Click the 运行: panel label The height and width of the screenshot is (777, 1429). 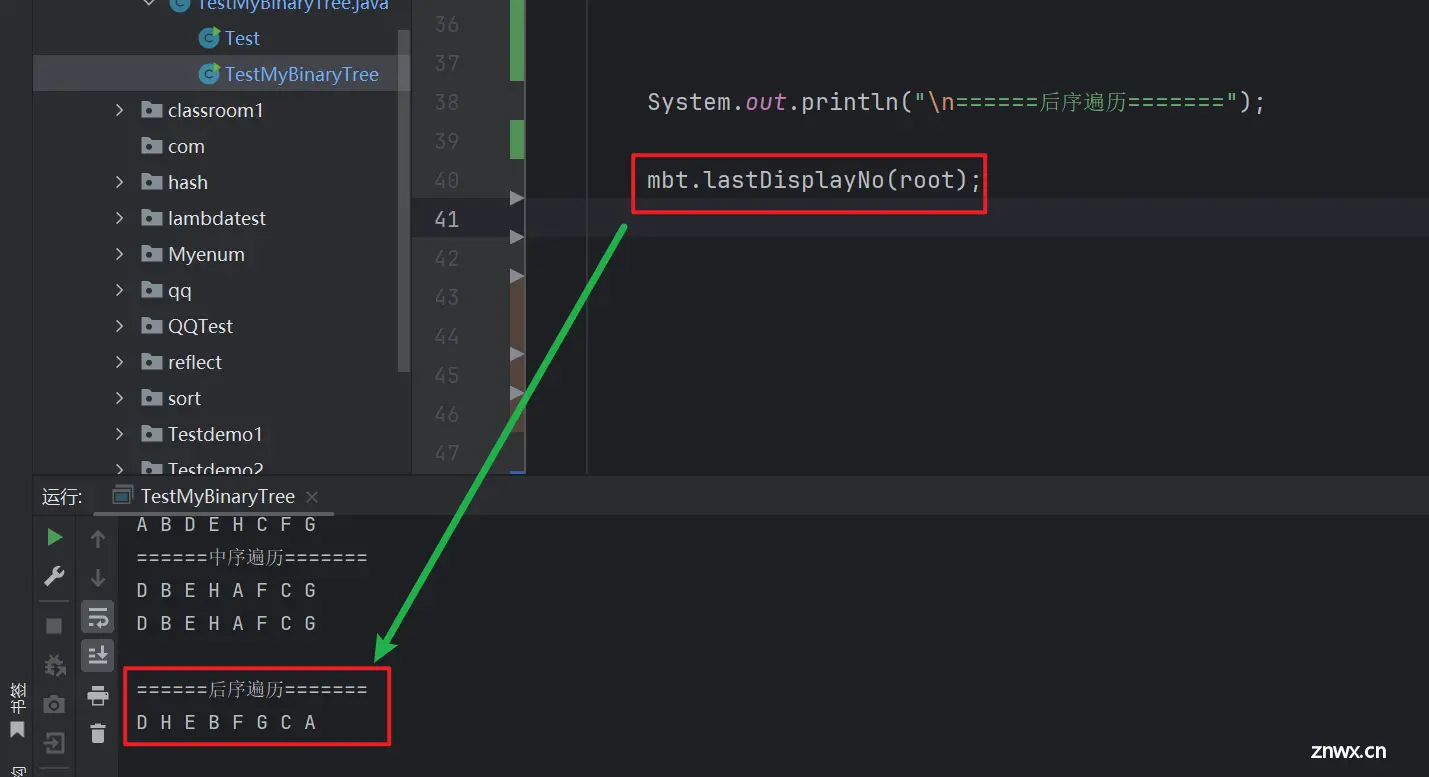pyautogui.click(x=62, y=497)
